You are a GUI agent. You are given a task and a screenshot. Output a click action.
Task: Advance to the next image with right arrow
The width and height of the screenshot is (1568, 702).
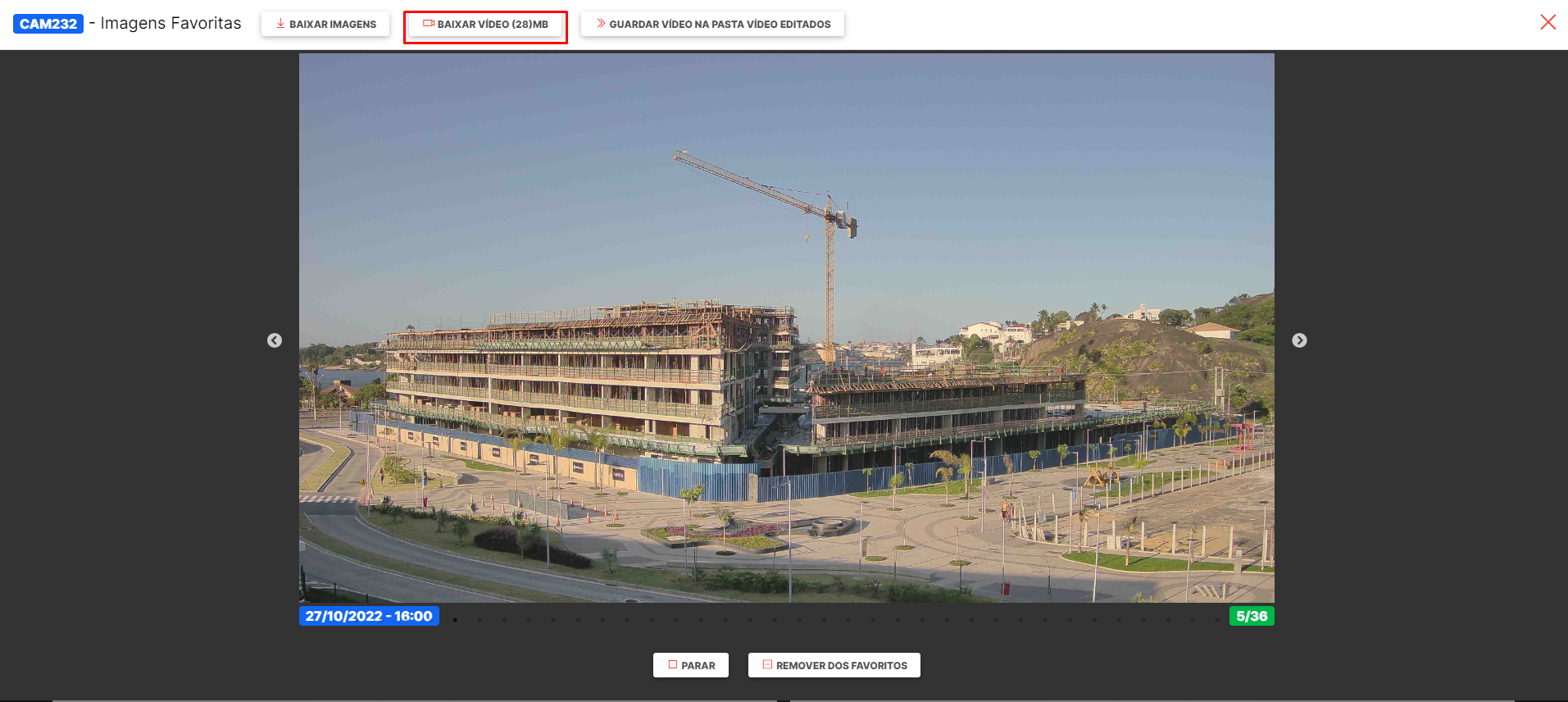click(x=1299, y=340)
